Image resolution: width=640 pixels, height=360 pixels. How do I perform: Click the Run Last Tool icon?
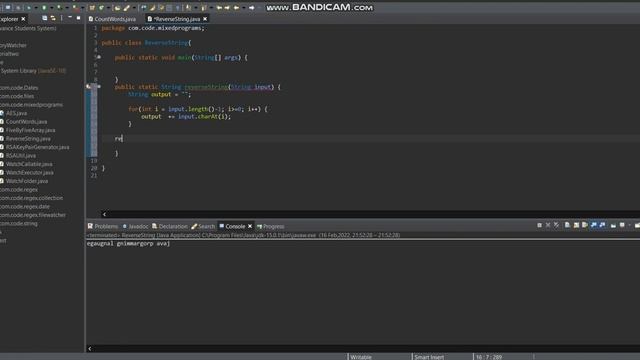(76, 7)
